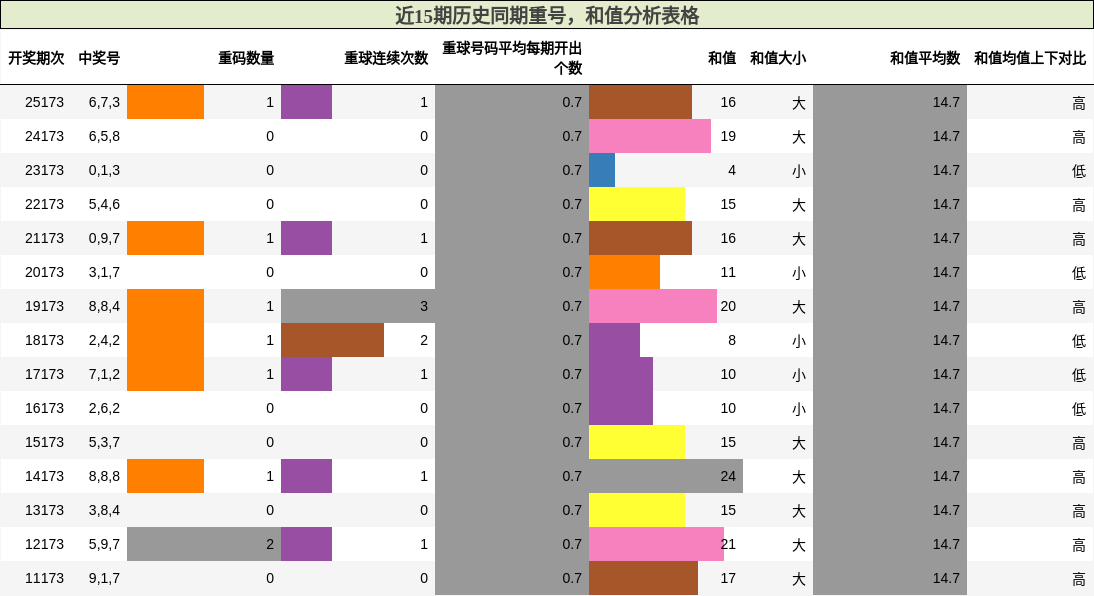Select period cell 24173

[44, 136]
